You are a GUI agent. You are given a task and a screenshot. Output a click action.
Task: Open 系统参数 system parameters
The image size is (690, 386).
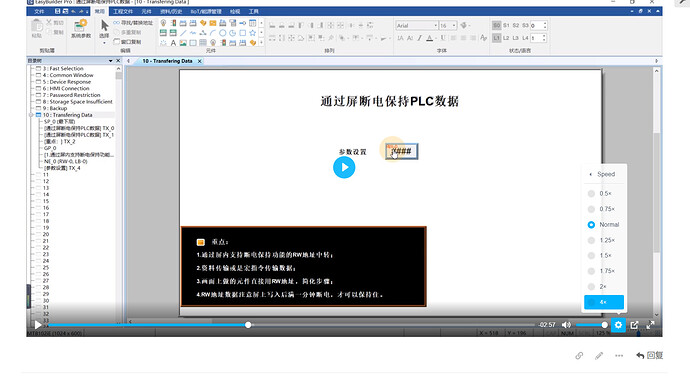[81, 29]
